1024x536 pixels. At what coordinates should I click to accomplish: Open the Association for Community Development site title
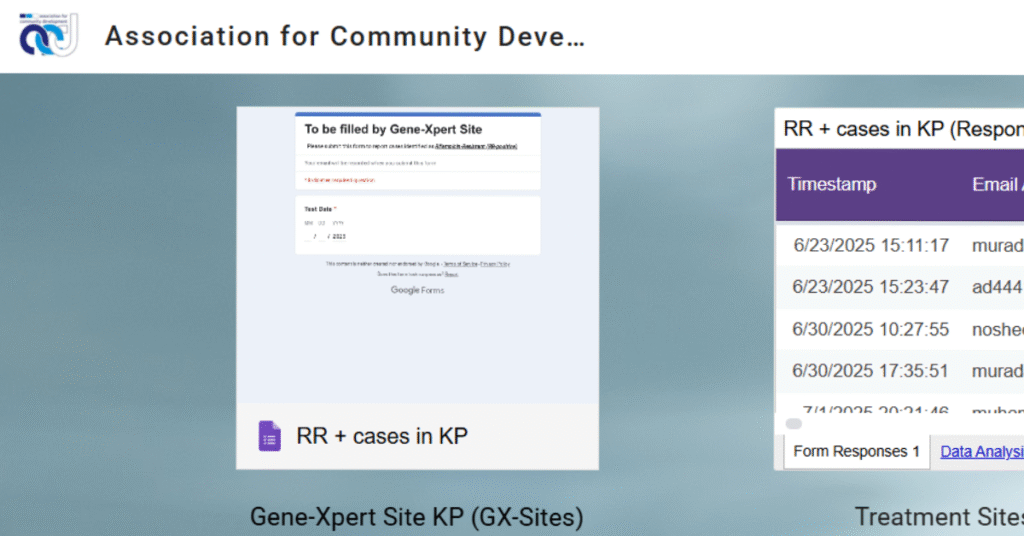tap(344, 37)
